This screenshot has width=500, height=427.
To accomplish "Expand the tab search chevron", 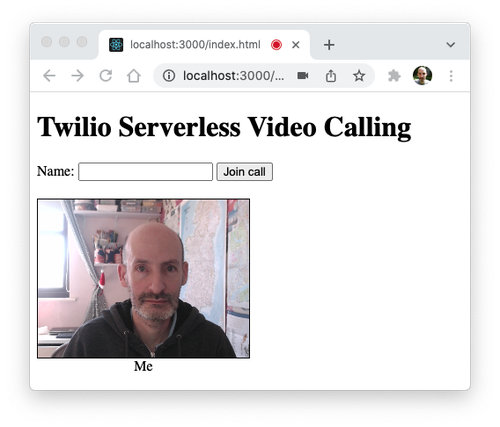I will pos(451,45).
